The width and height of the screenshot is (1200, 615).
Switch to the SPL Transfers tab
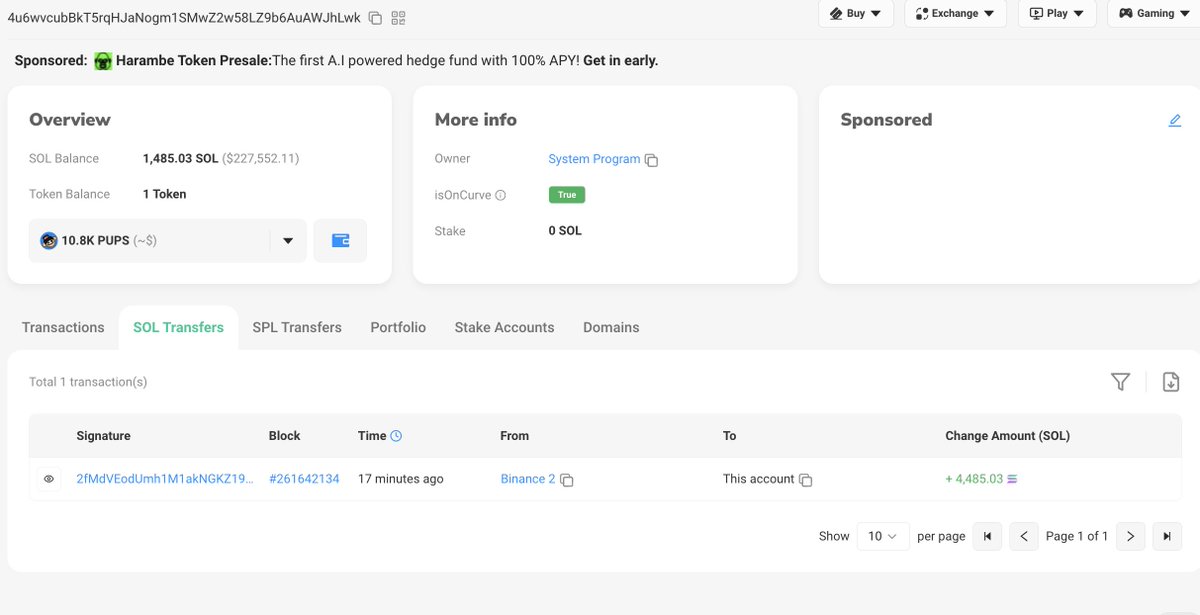tap(297, 327)
